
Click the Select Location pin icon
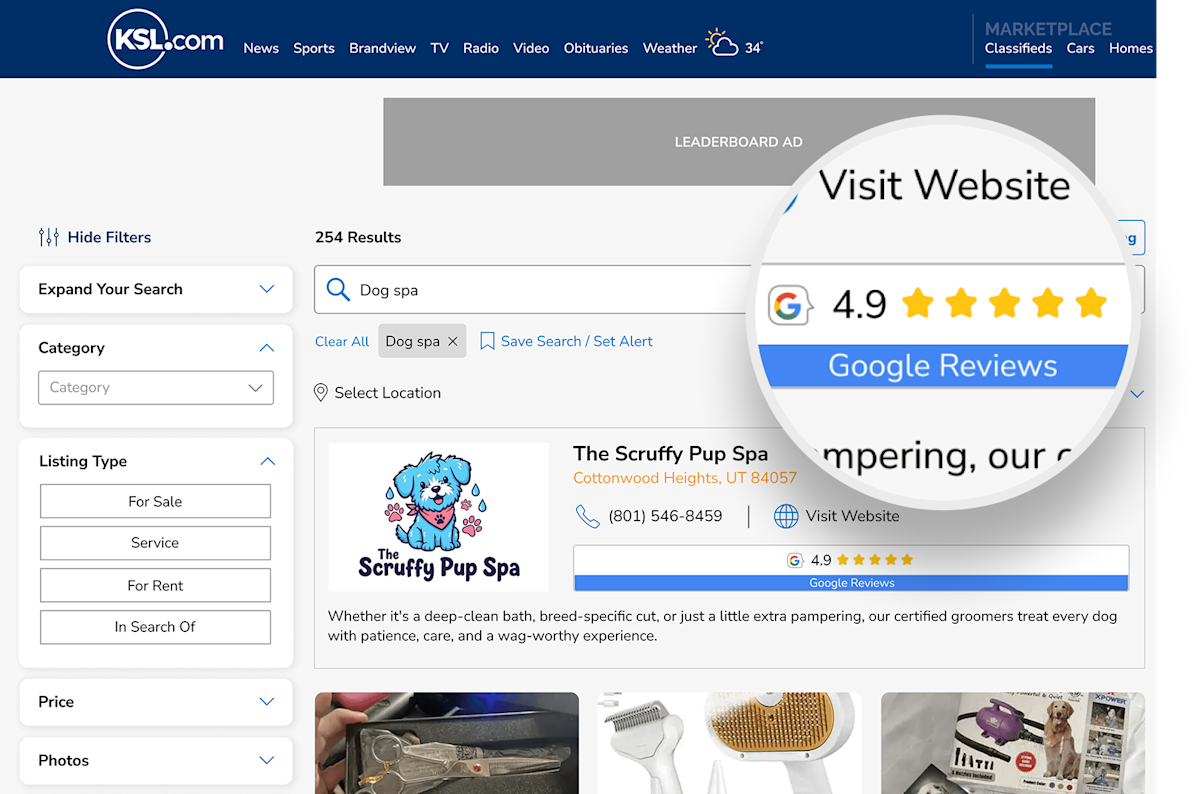[x=321, y=393]
